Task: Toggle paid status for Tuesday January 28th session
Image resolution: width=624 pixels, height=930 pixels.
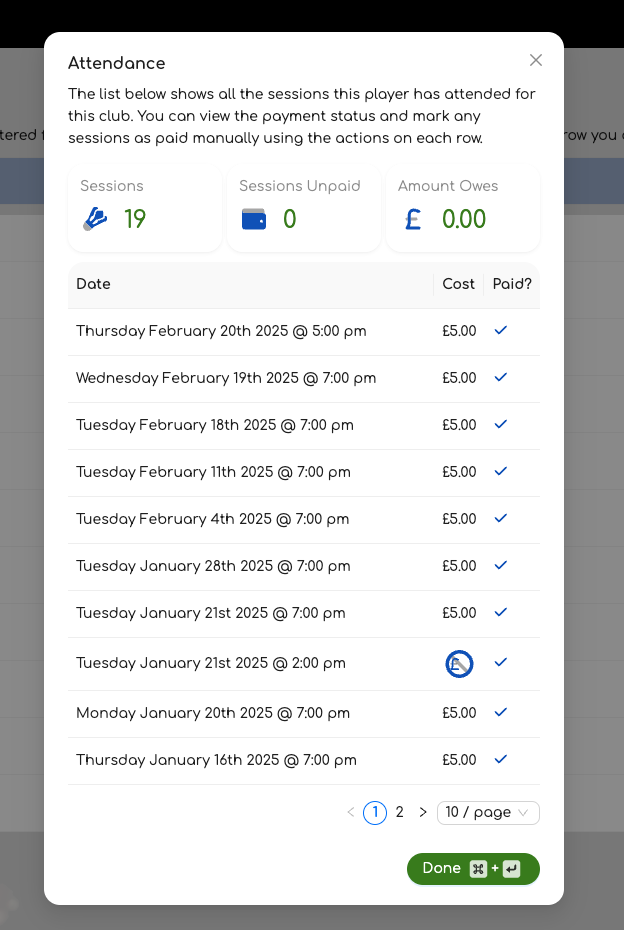Action: (501, 565)
